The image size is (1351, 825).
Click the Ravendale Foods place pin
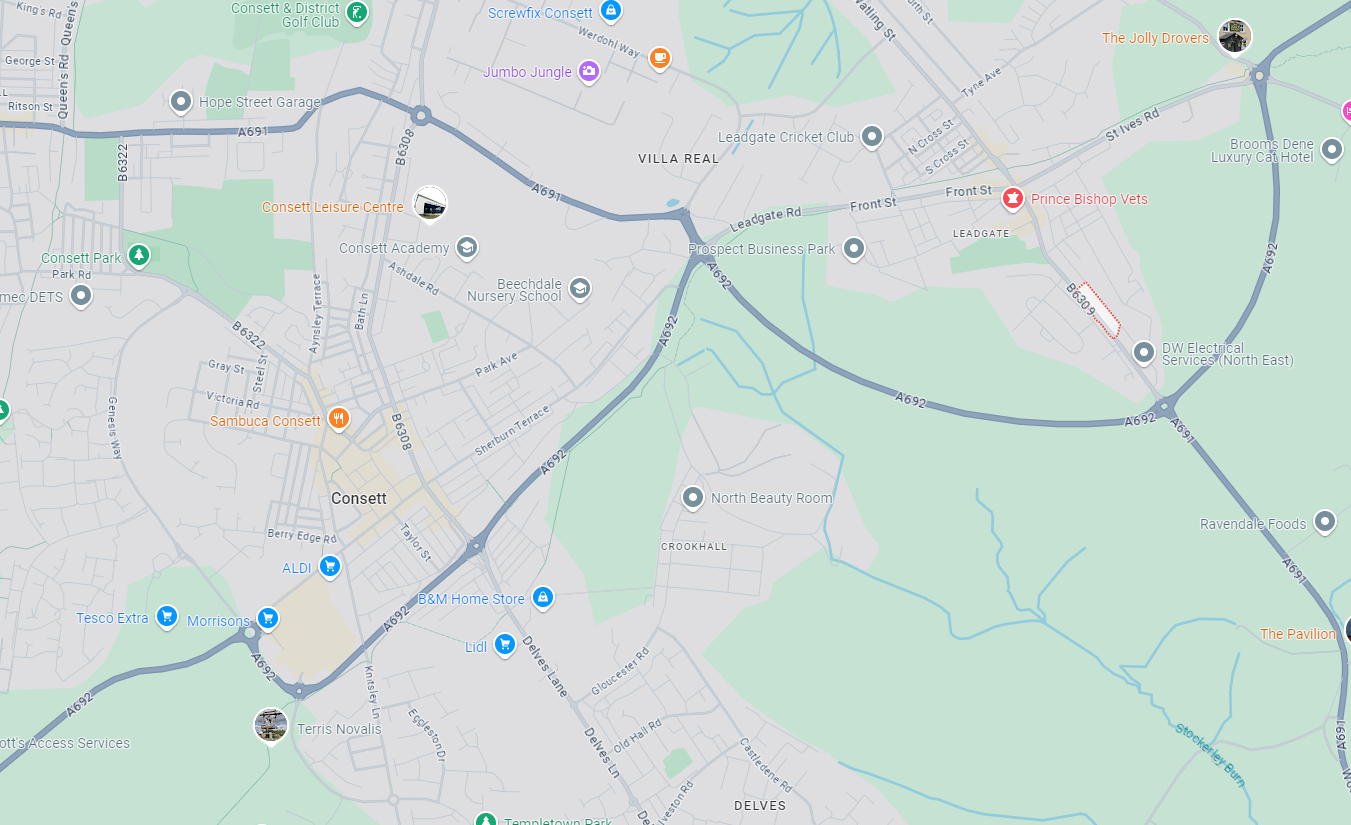1325,521
